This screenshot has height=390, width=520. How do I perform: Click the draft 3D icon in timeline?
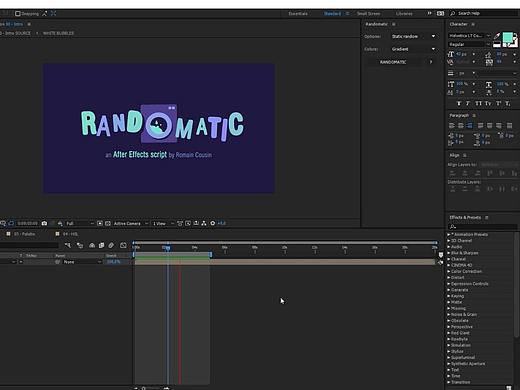80,246
